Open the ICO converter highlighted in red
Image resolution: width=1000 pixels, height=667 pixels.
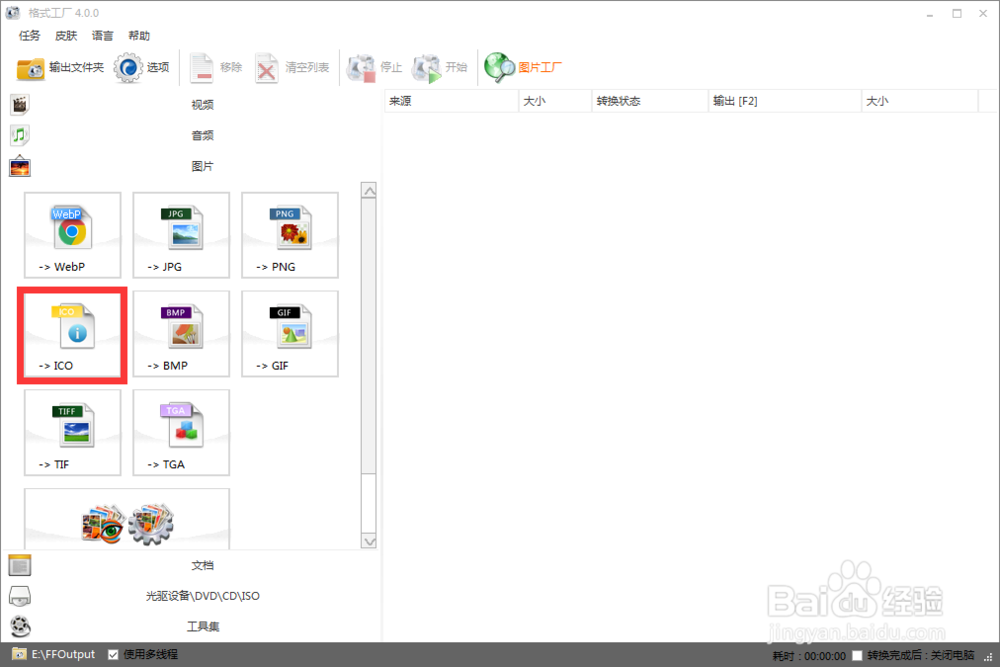tap(72, 334)
